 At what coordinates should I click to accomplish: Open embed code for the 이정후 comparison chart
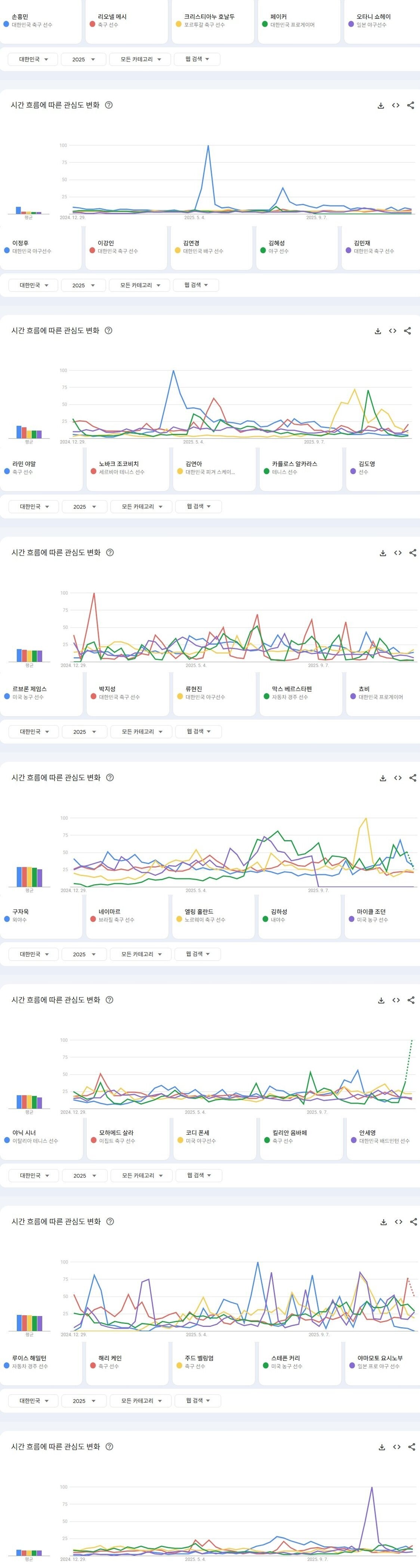[393, 330]
